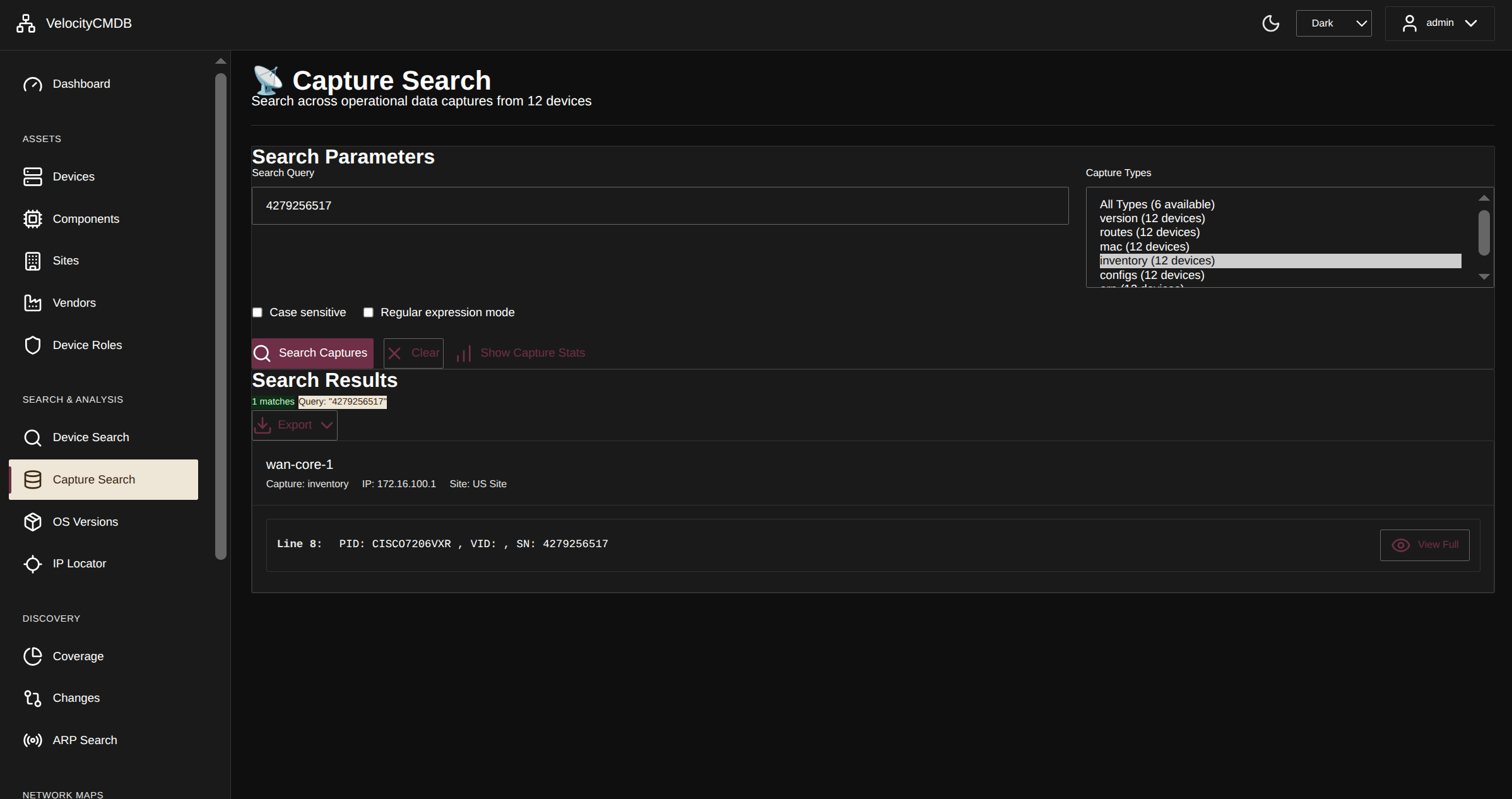Enable Regular expression mode checkbox

click(369, 312)
